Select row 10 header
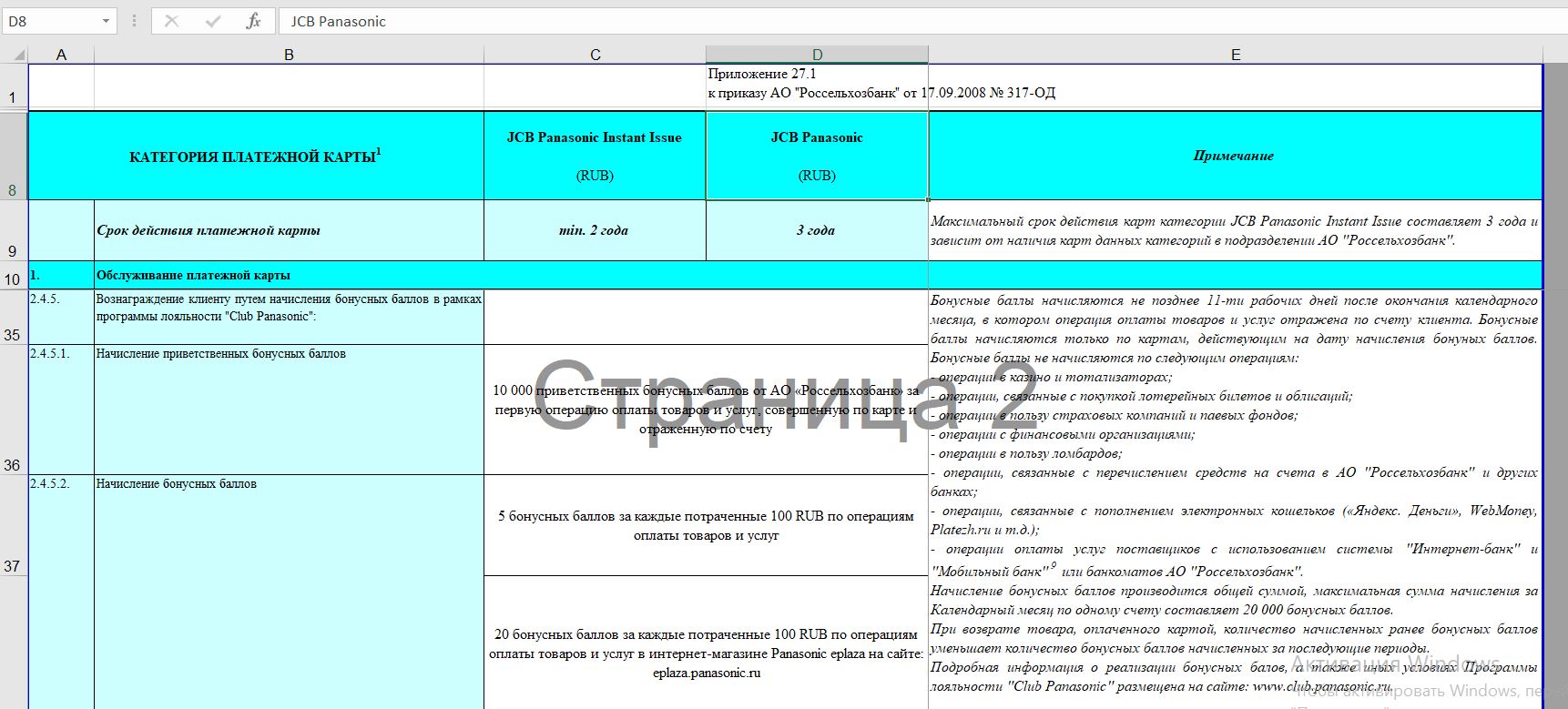This screenshot has width=1568, height=709. (x=13, y=276)
